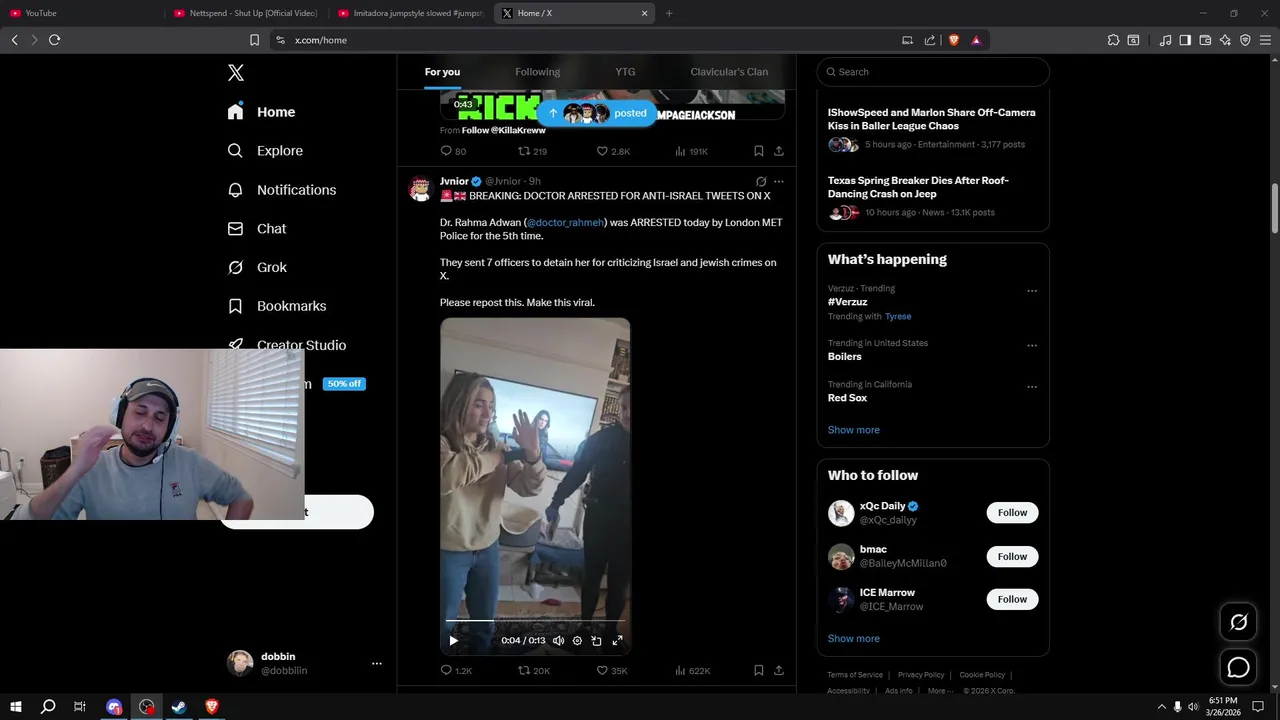This screenshot has width=1280, height=720.
Task: Play the doctor arrest video
Action: tap(453, 641)
